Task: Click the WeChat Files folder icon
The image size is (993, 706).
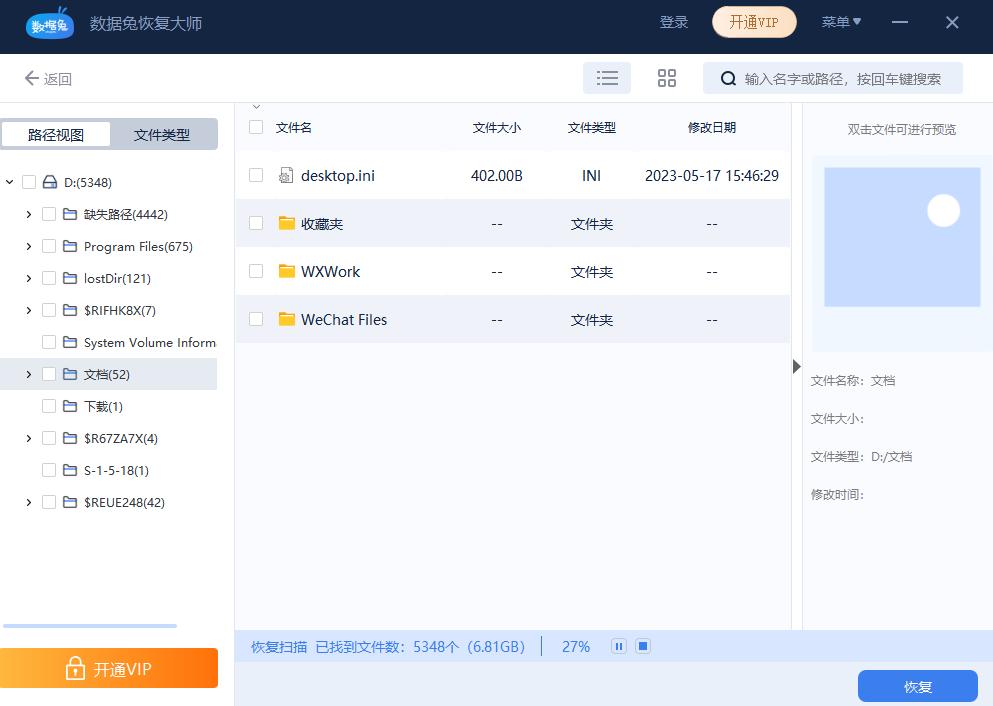Action: click(x=285, y=319)
